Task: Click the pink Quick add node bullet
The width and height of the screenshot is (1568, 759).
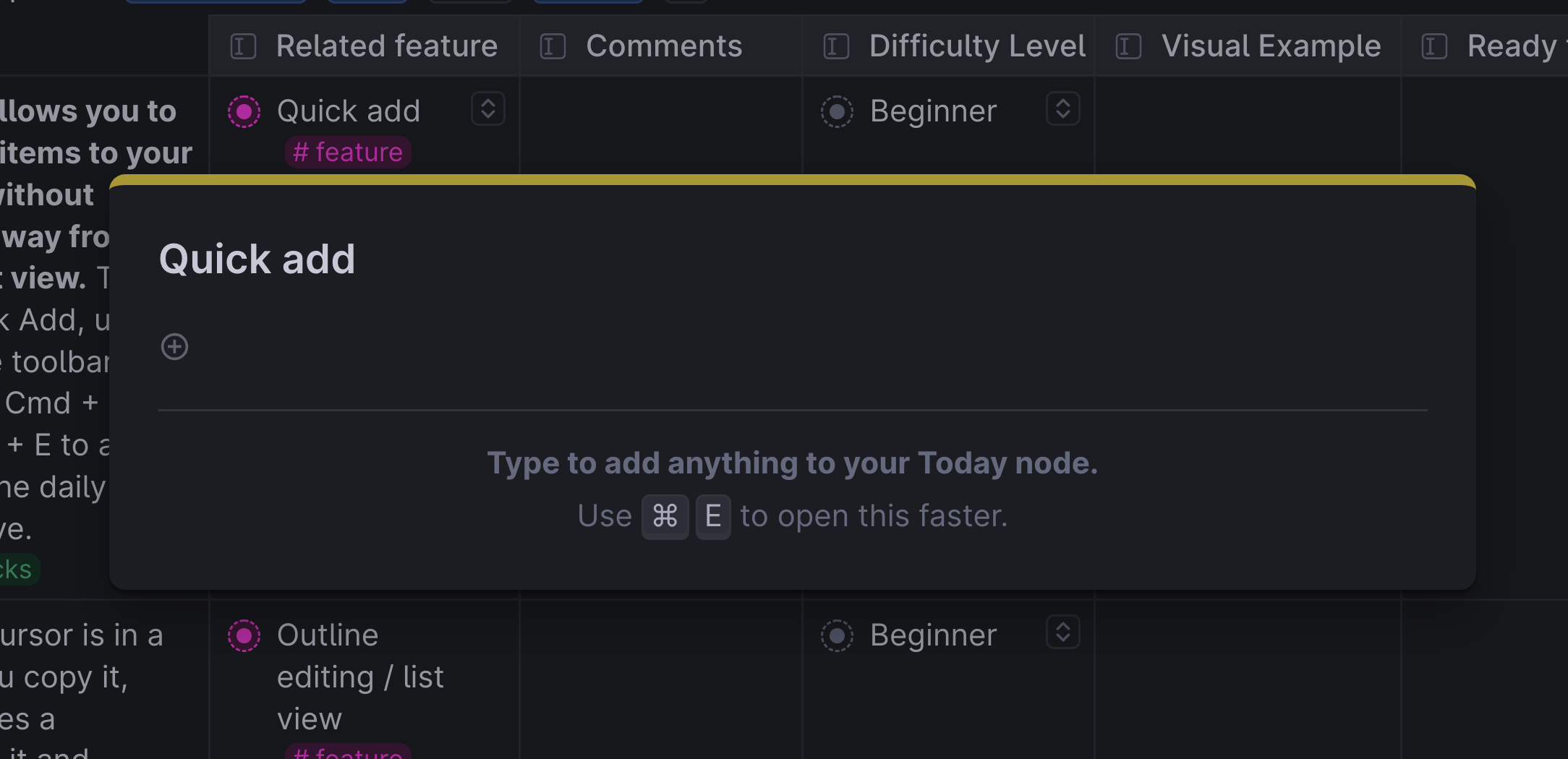Action: click(244, 111)
